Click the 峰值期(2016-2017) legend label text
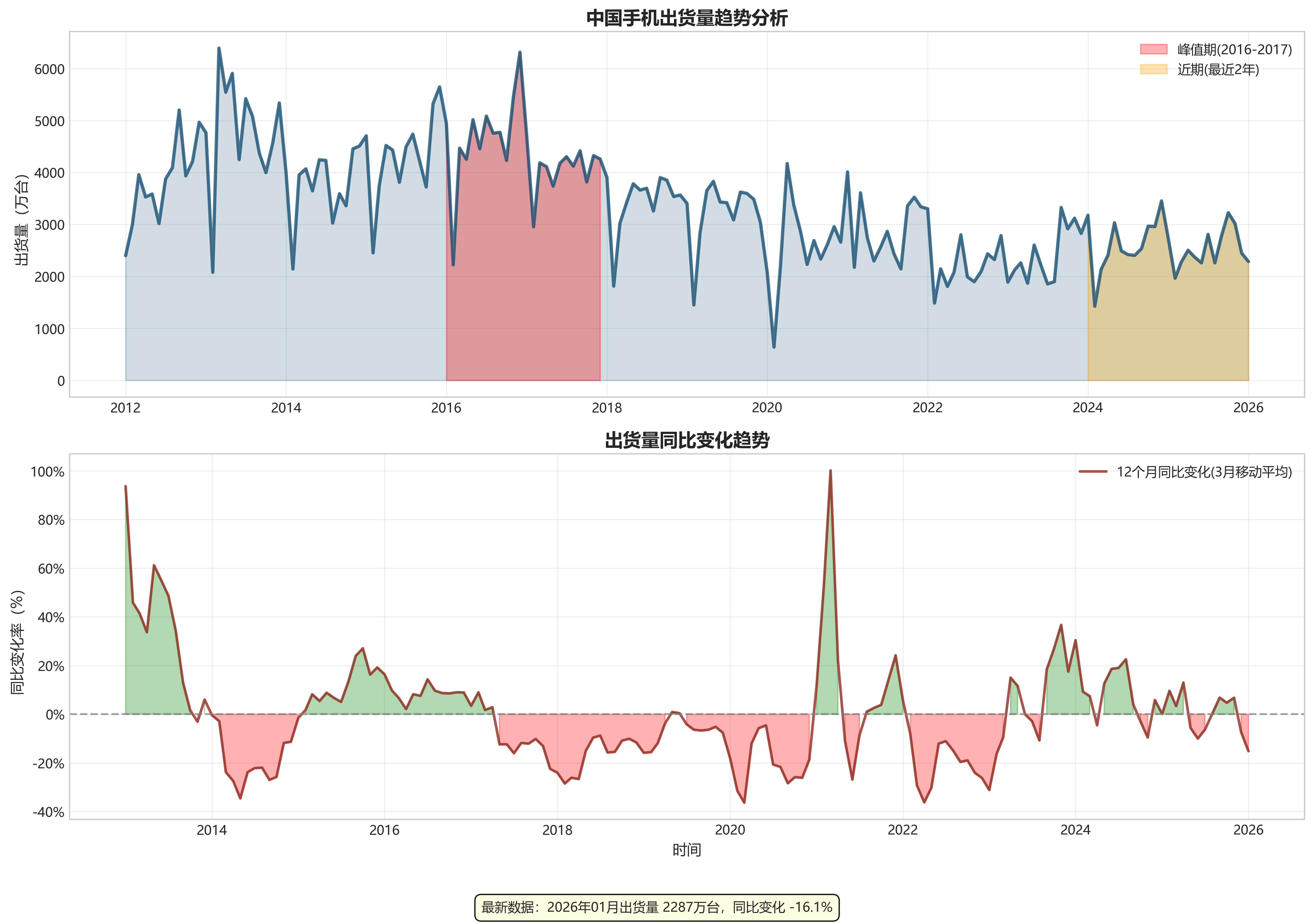This screenshot has height=924, width=1314. [1235, 50]
